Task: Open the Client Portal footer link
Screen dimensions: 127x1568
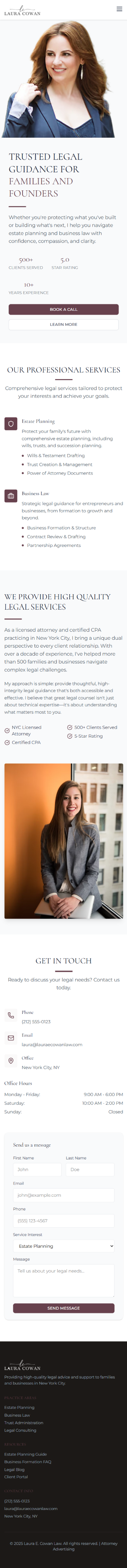Action: click(x=16, y=1477)
